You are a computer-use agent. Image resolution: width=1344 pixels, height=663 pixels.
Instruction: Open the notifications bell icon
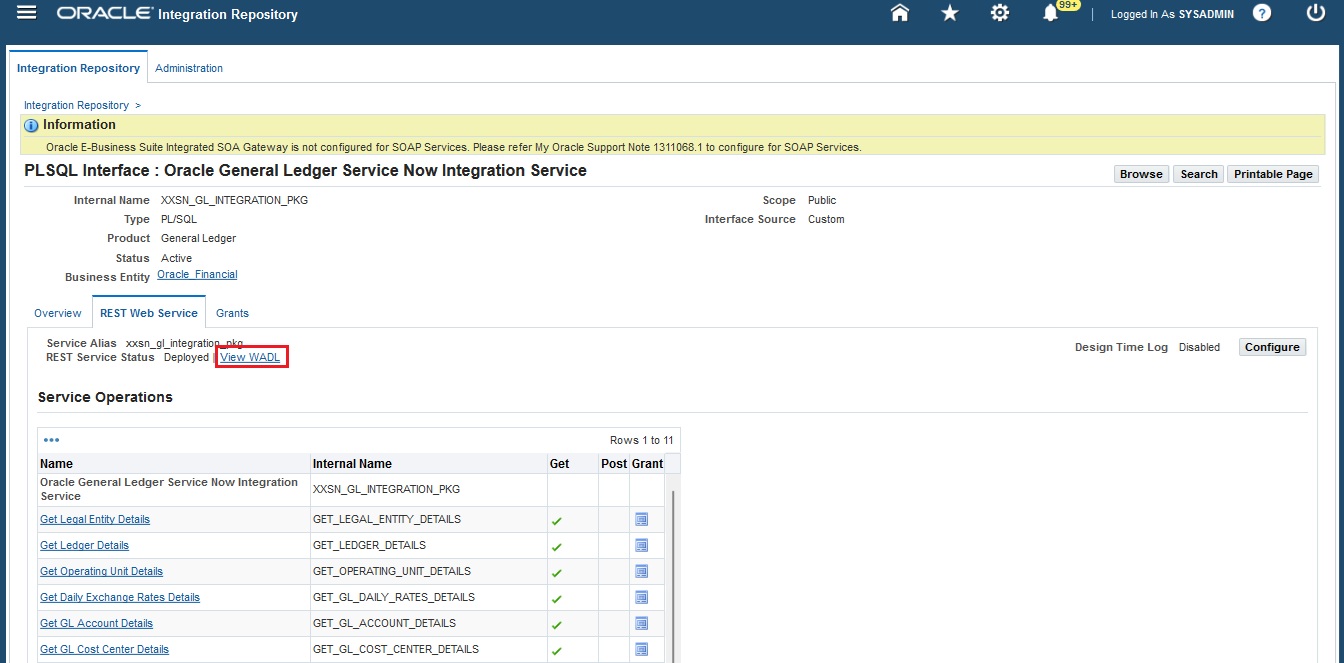point(1050,14)
